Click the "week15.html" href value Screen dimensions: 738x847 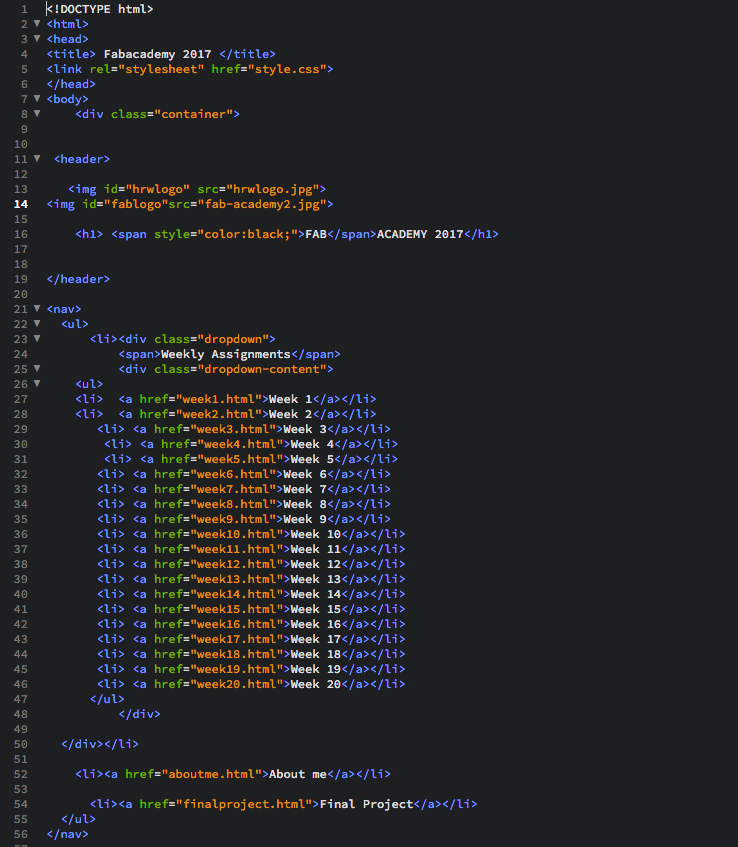coord(237,609)
